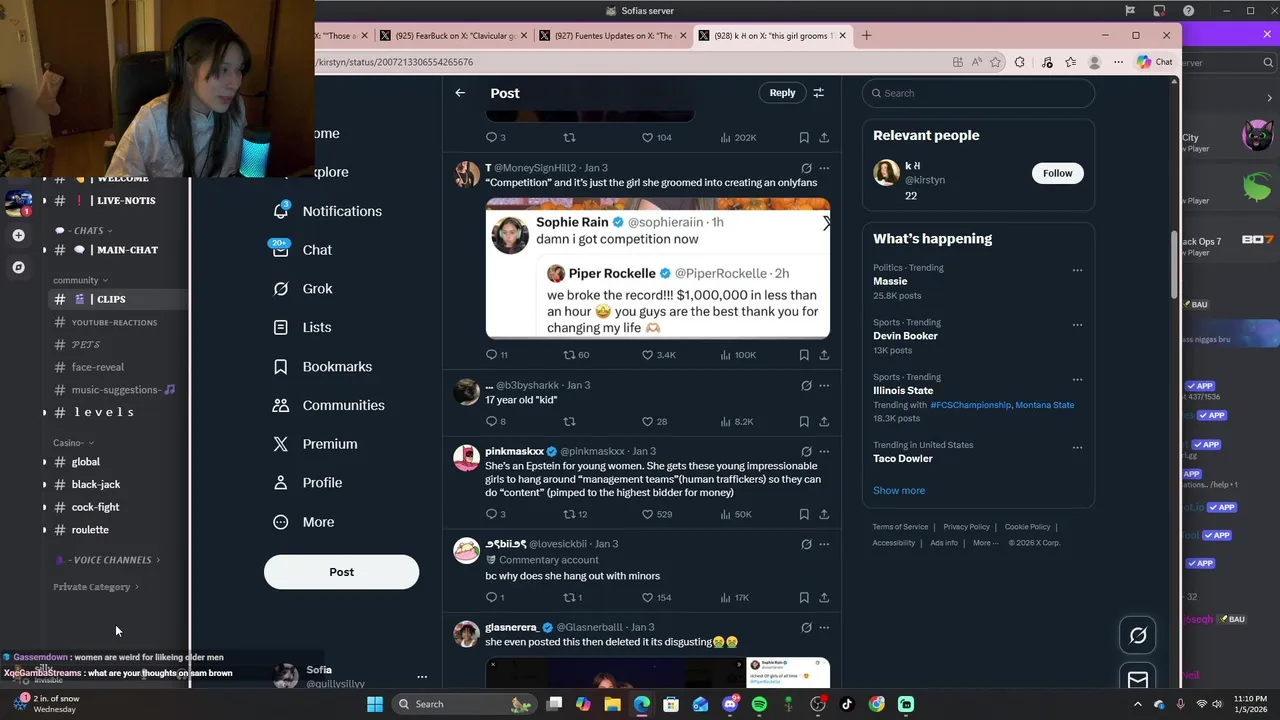Viewport: 1280px width, 720px height.
Task: Open Lists in X sidebar
Action: [x=302, y=328]
